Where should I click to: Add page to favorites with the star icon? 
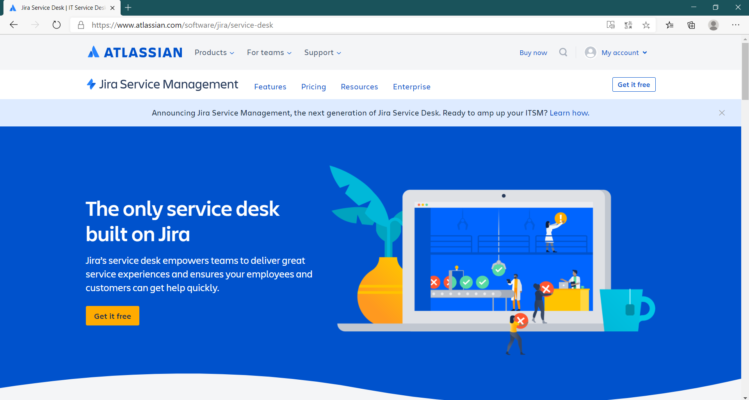pyautogui.click(x=646, y=25)
